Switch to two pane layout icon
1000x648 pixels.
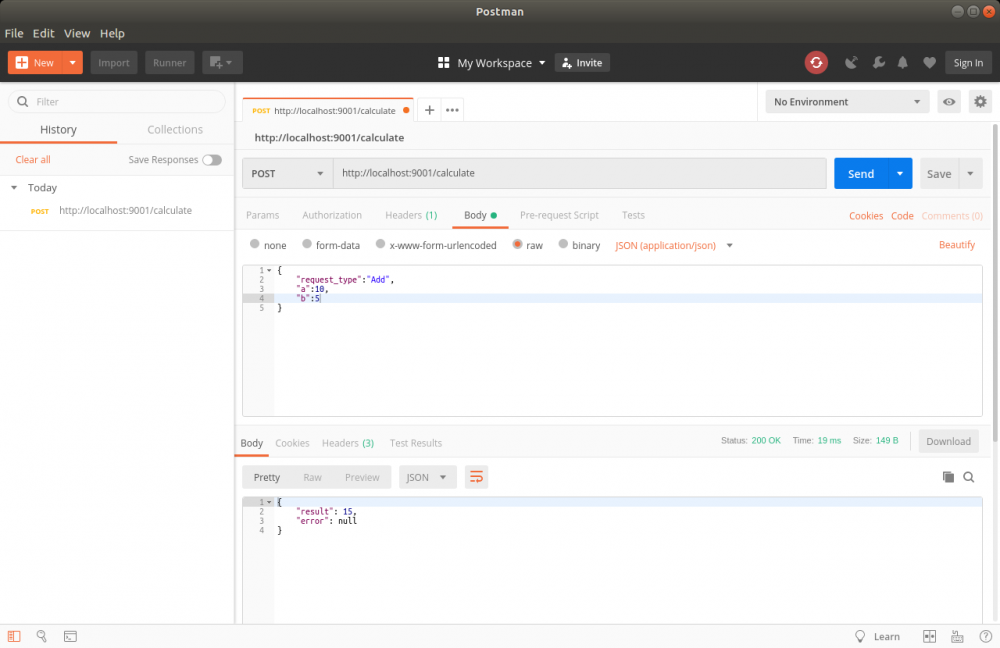[x=929, y=636]
